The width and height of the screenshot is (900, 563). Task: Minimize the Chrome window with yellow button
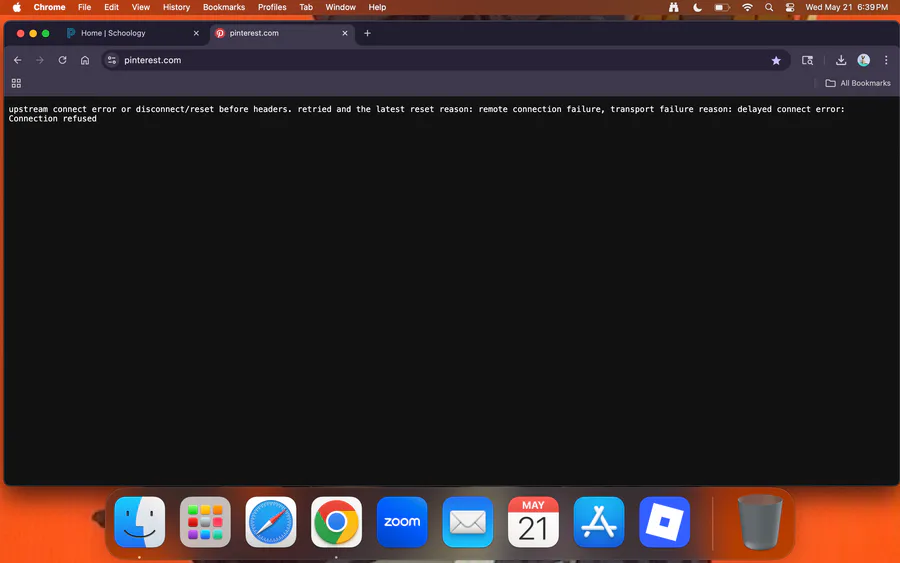(x=33, y=33)
